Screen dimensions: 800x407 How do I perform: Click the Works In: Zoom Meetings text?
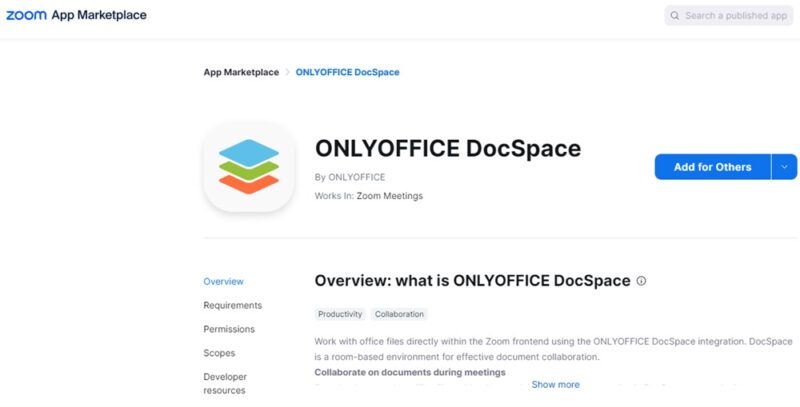(369, 196)
